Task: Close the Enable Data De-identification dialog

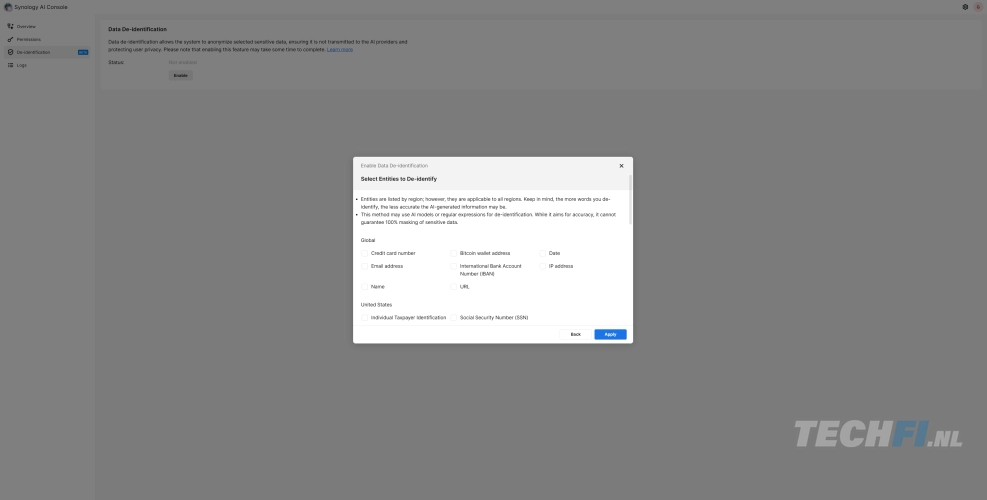Action: pyautogui.click(x=621, y=165)
